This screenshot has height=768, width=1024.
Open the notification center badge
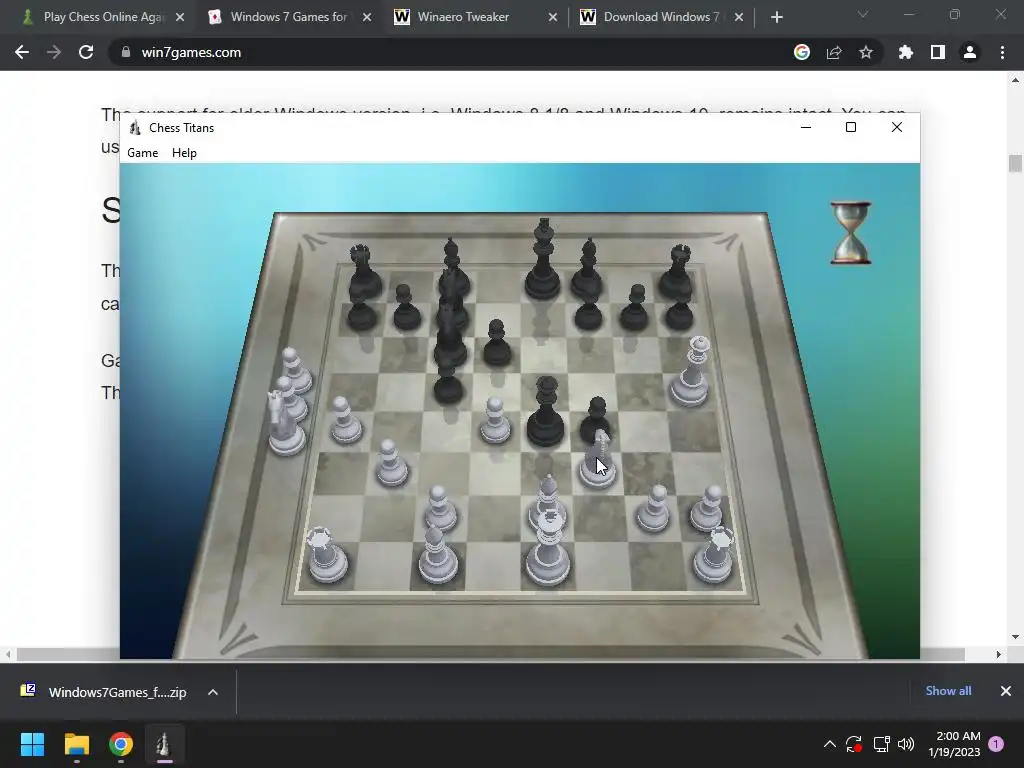coord(996,744)
